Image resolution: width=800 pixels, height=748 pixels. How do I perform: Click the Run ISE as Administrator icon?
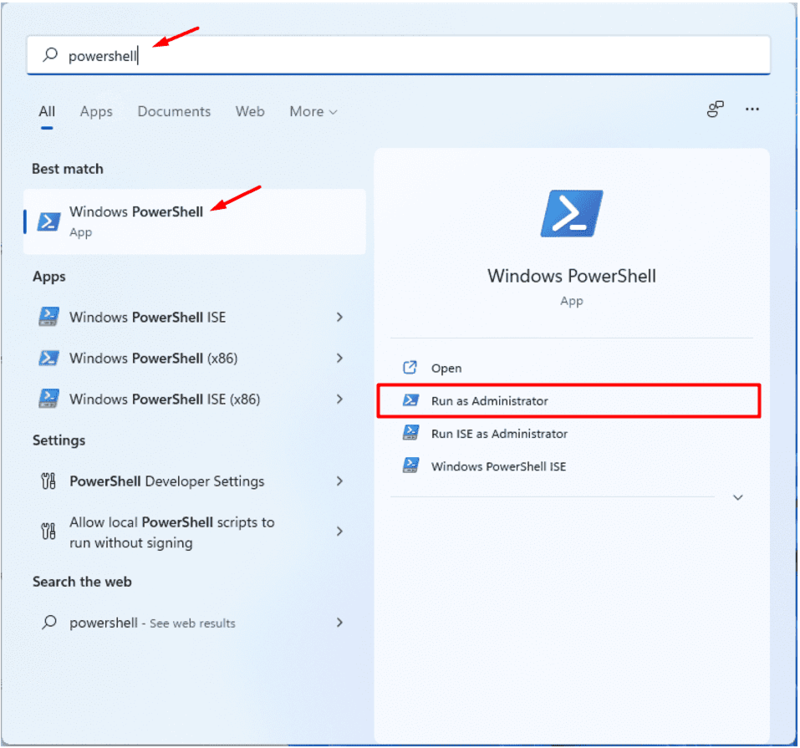(411, 433)
